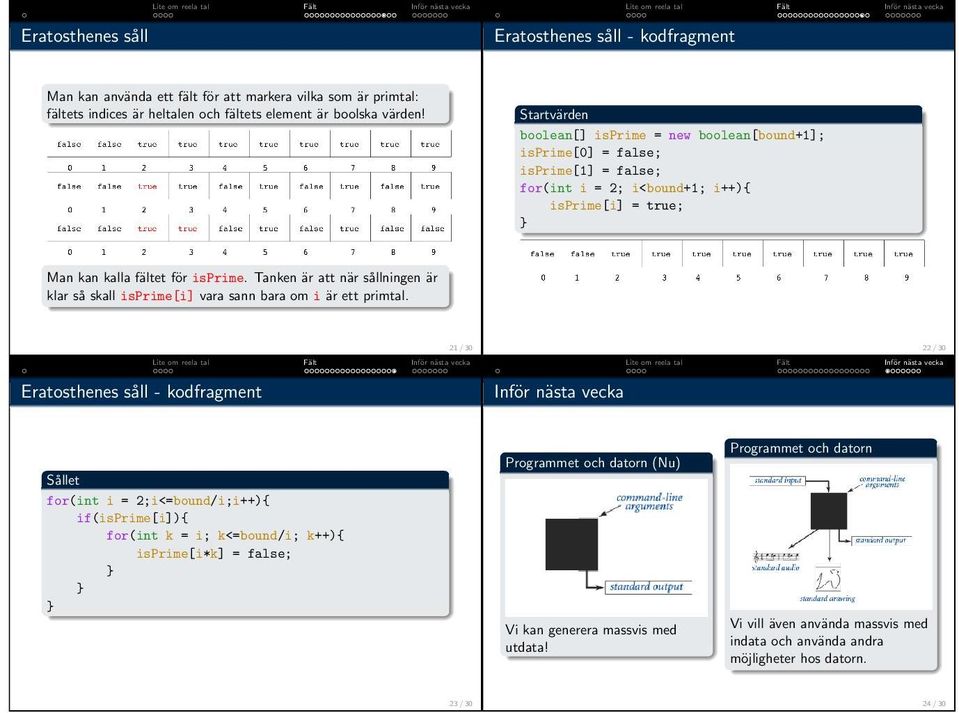Click the statement 'isPrime[i] = true;'
959x713 pixels.
(x=616, y=206)
